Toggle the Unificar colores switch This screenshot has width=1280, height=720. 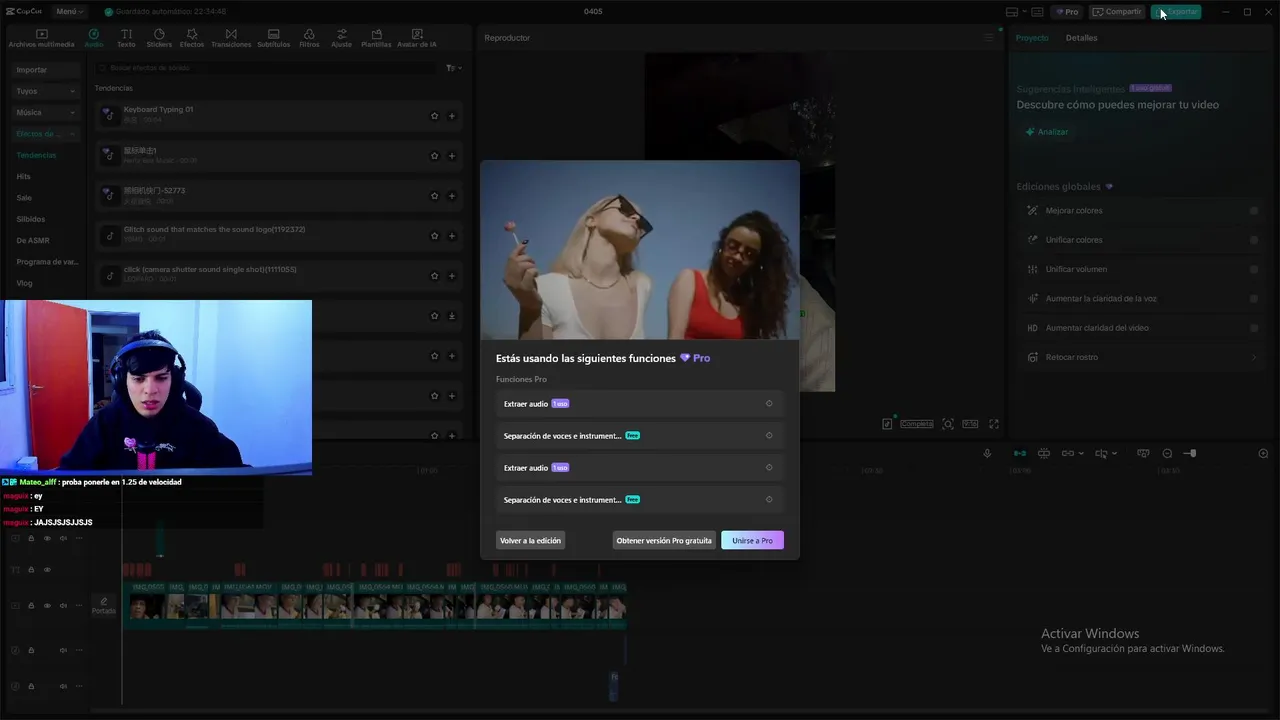pos(1254,240)
